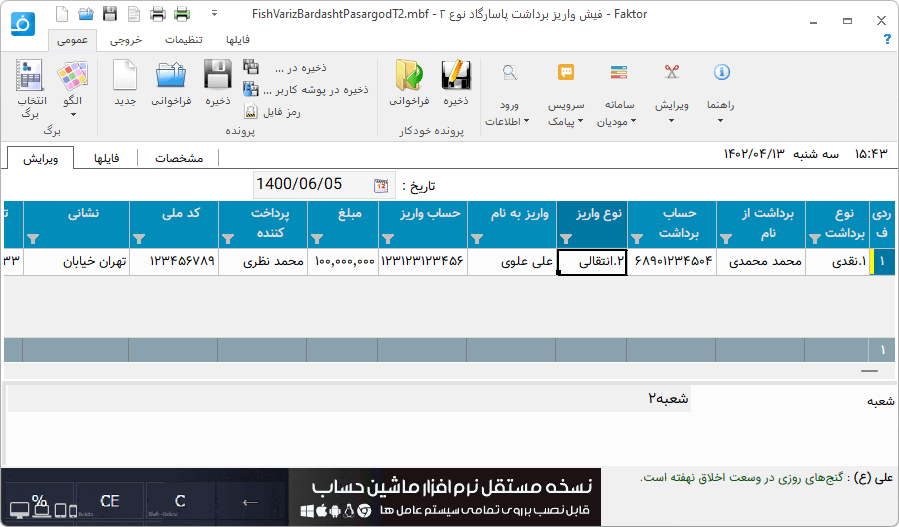Click the percent device icon in calculator
The image size is (899, 527).
coord(40,505)
